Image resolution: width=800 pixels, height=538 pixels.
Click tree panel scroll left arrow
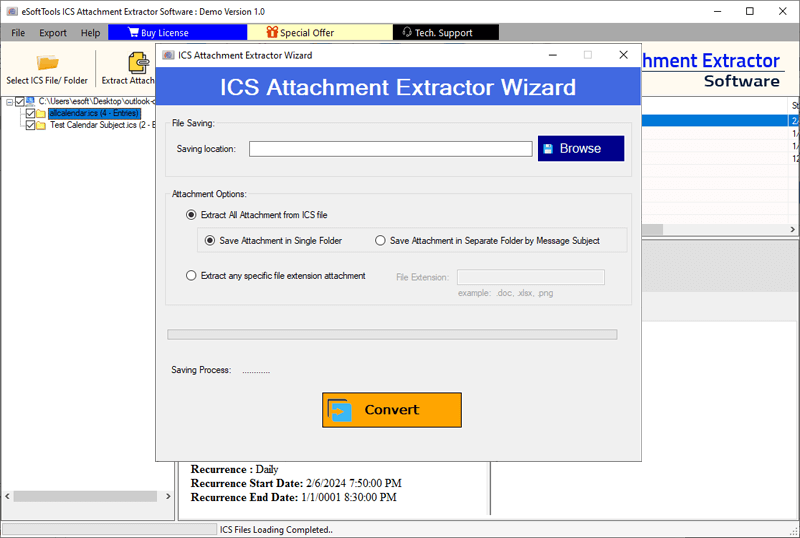(x=7, y=496)
